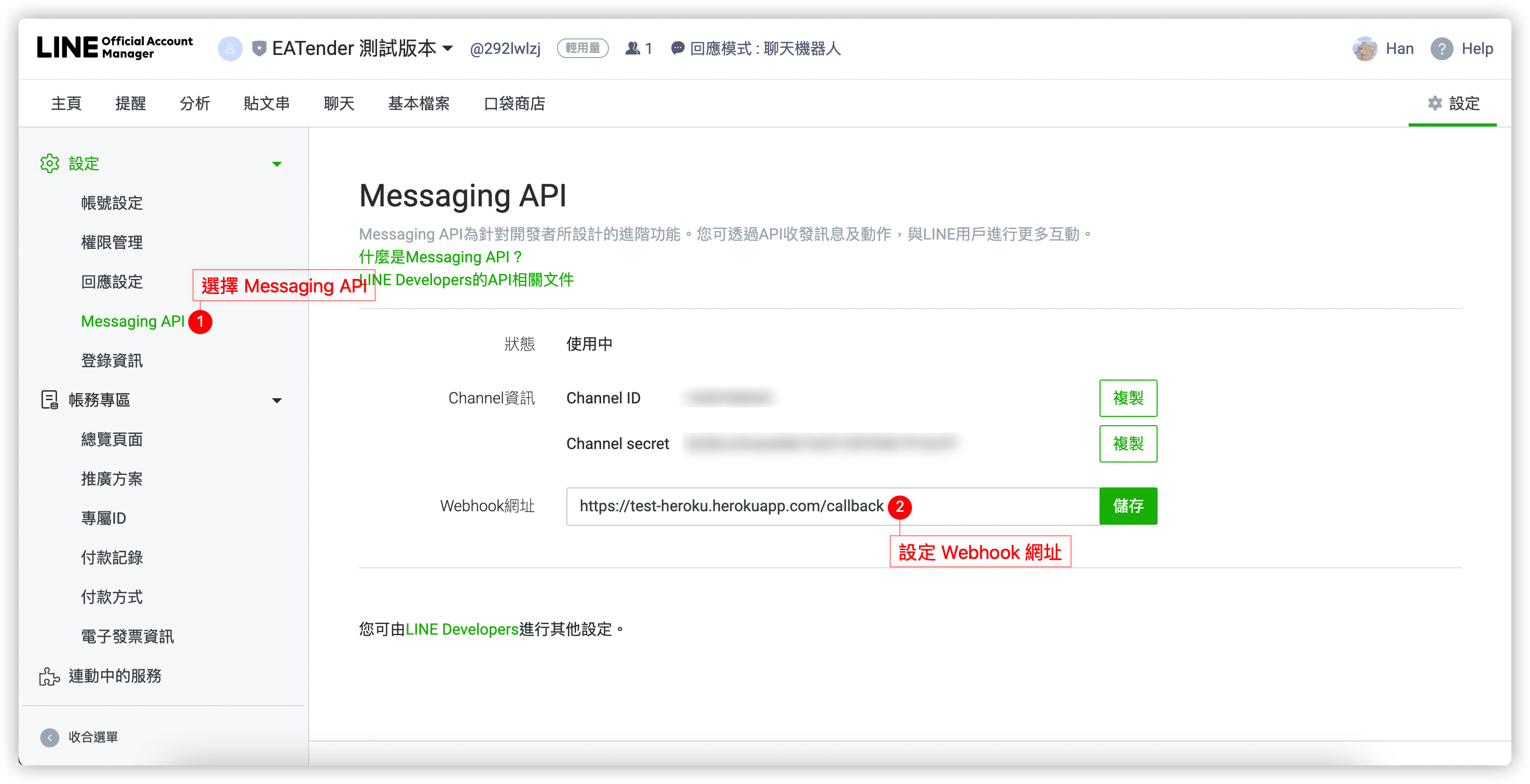Click the friends count person icon
This screenshot has width=1530, height=784.
(633, 49)
